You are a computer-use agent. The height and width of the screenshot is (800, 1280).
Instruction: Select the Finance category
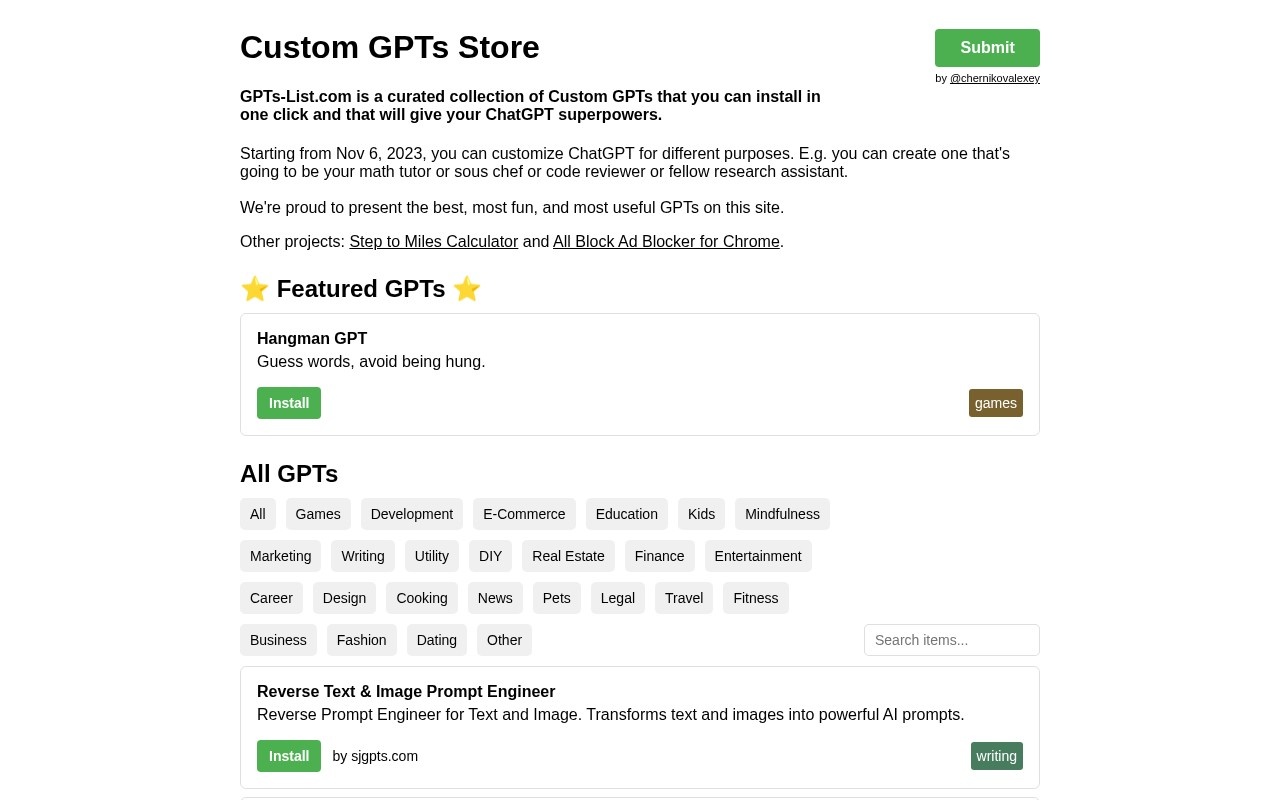[660, 556]
